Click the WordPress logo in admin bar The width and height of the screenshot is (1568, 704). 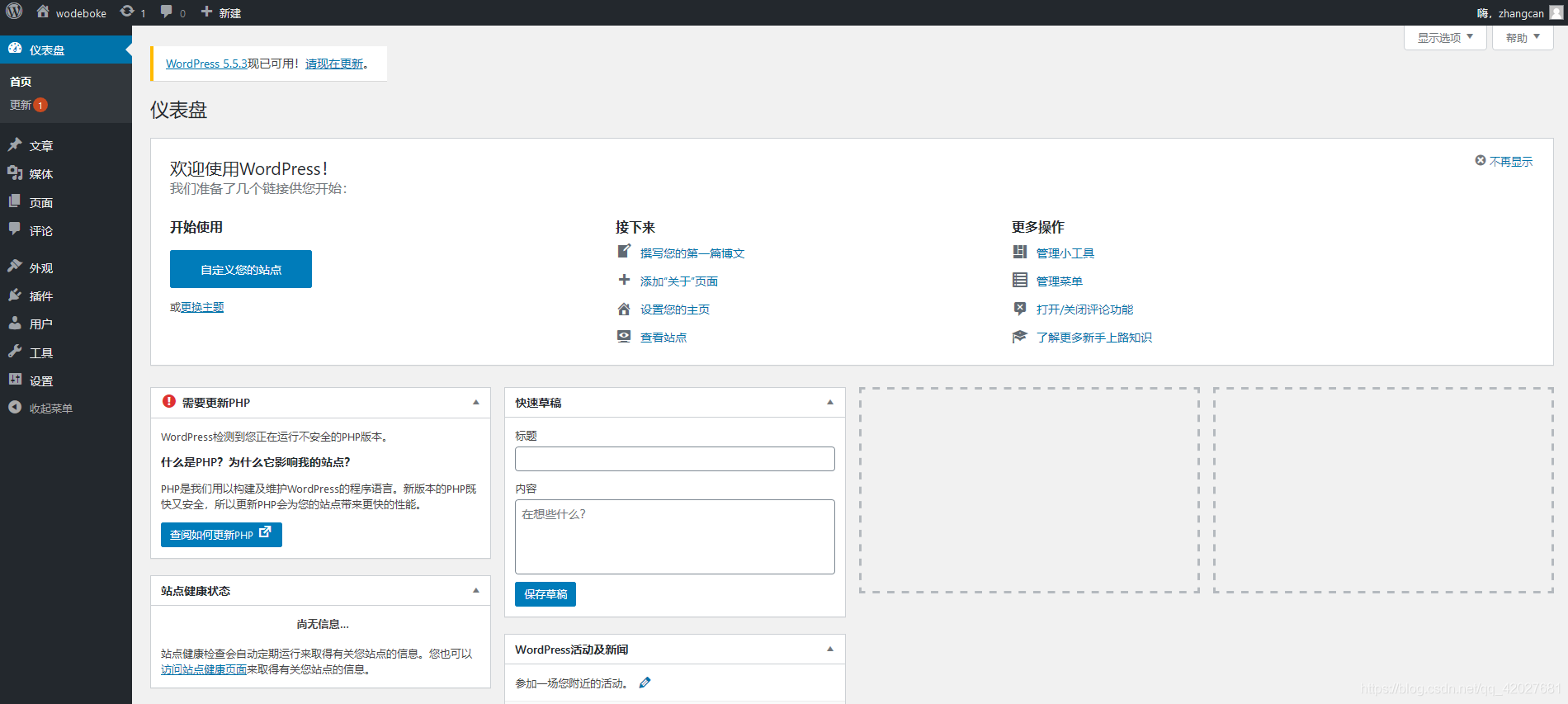(x=14, y=12)
